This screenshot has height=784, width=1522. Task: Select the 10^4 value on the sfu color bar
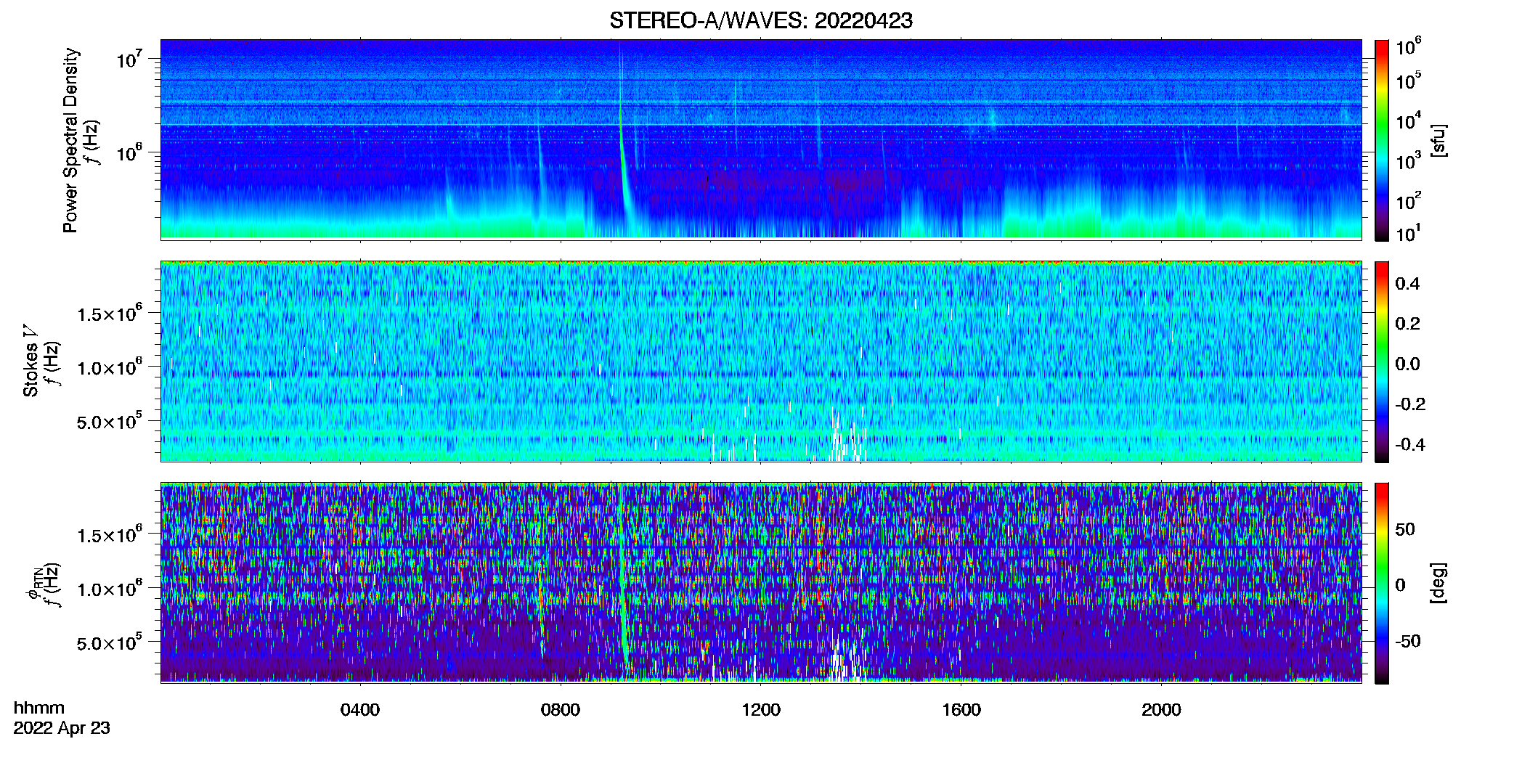1409,121
